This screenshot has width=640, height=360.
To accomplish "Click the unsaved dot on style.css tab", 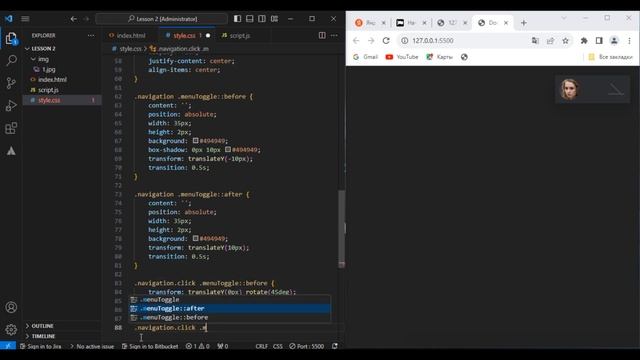I will 208,36.
